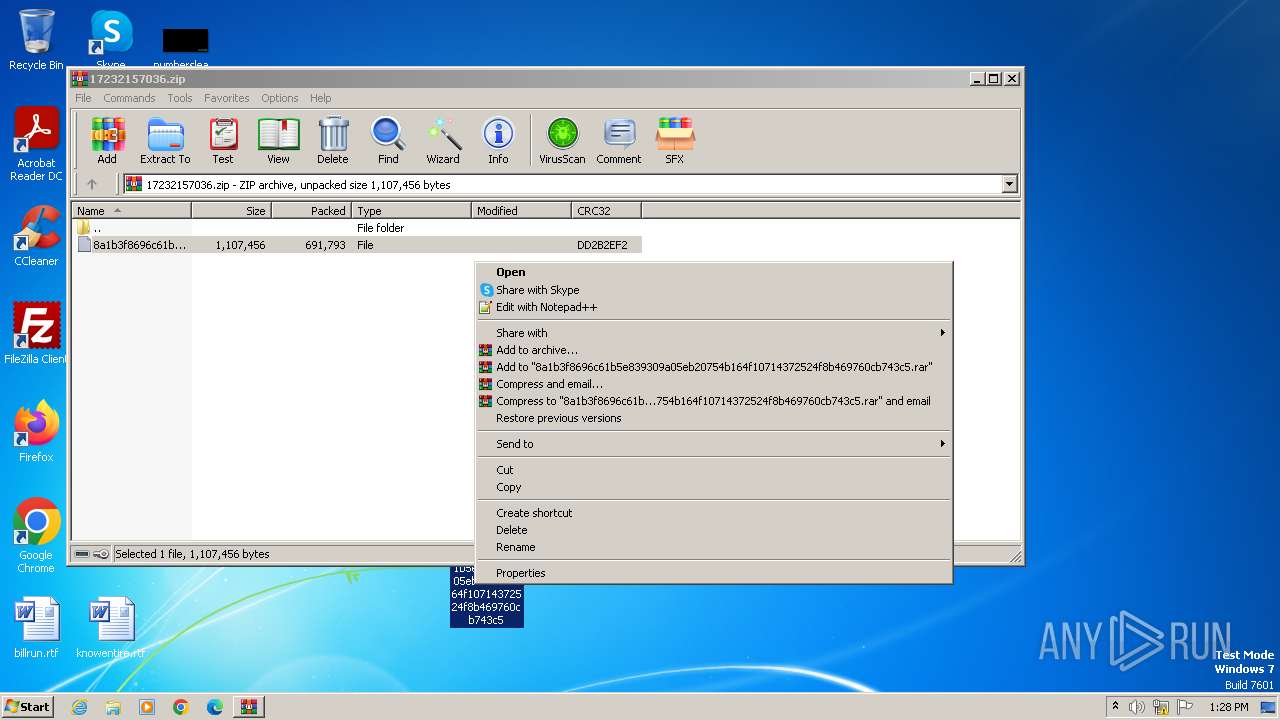Screen dimensions: 1280x720
Task: Choose Cut in the context menu
Action: pyautogui.click(x=714, y=470)
